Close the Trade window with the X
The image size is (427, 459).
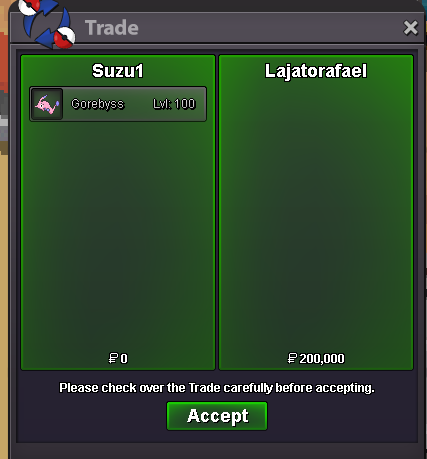(x=410, y=28)
